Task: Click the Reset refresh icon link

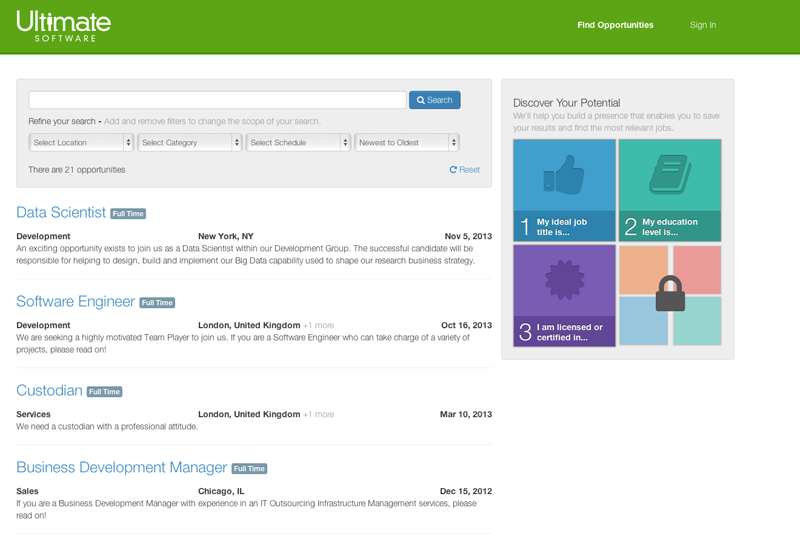Action: 465,170
